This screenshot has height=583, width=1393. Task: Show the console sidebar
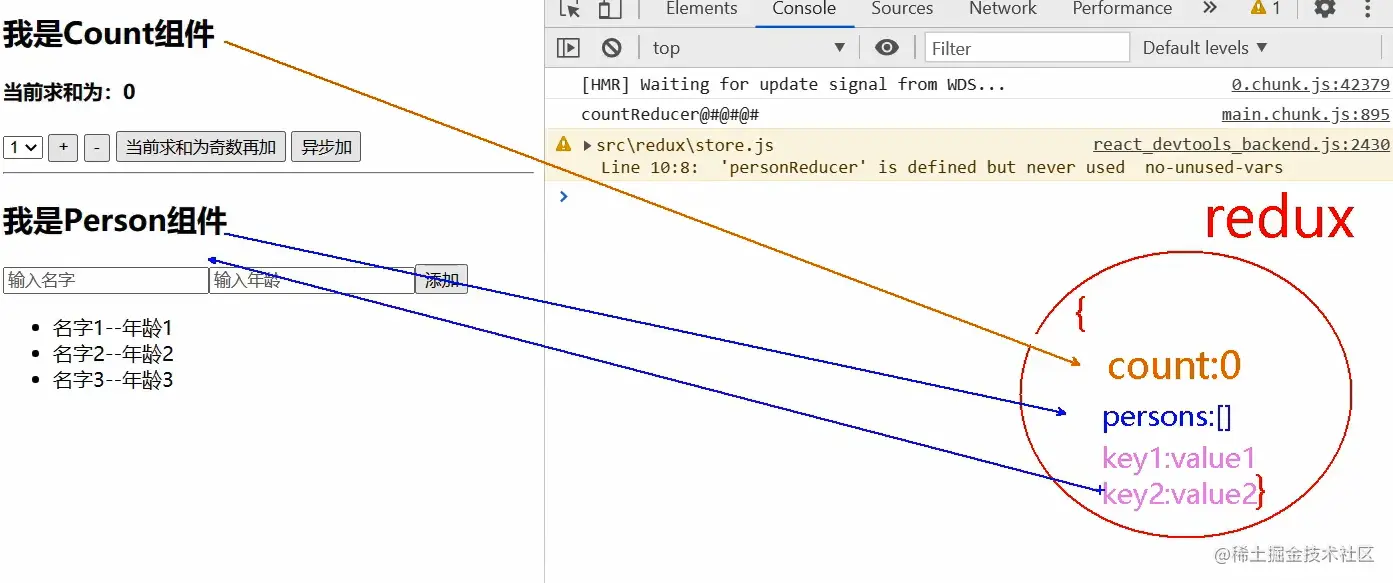[x=568, y=48]
